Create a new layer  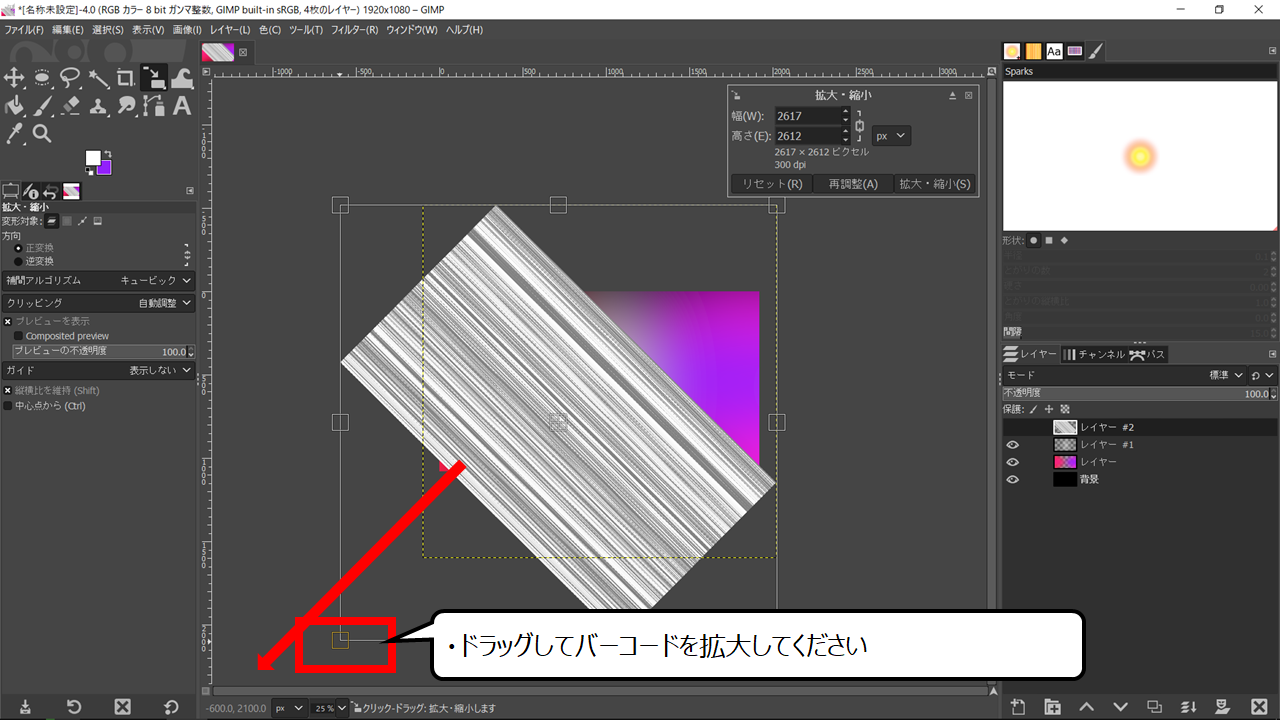pos(1018,707)
